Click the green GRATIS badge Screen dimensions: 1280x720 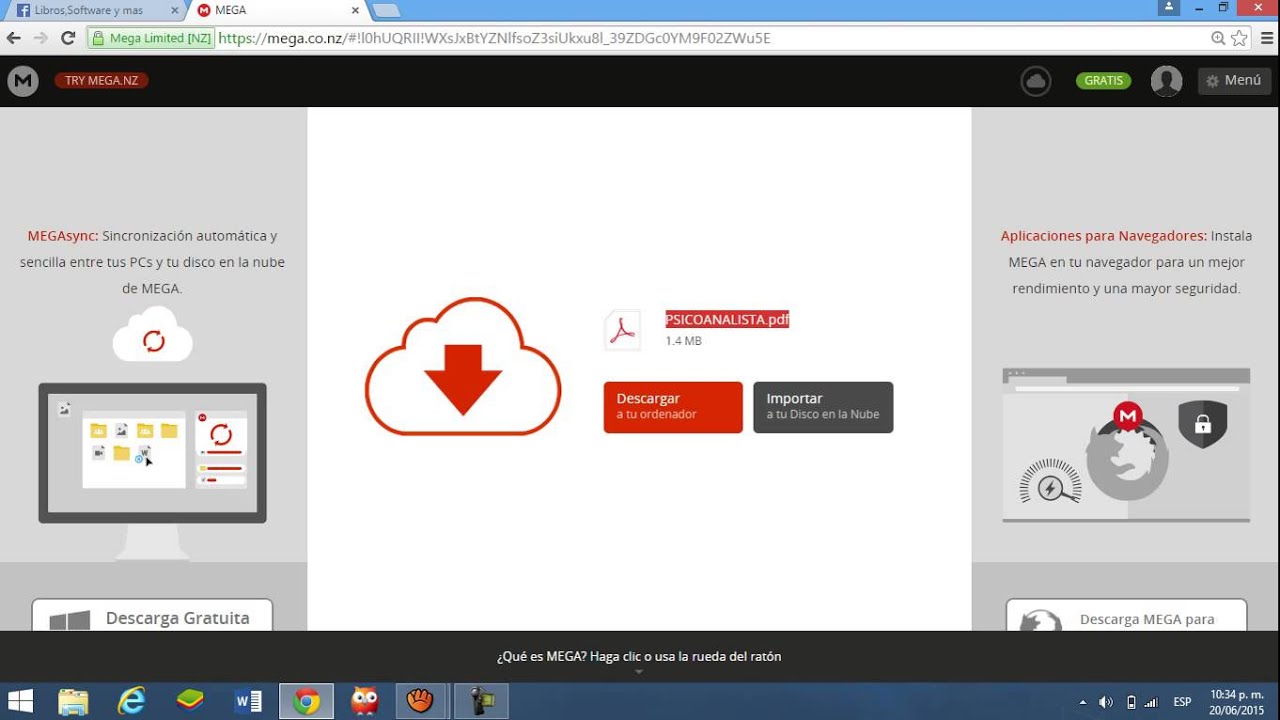[x=1104, y=81]
